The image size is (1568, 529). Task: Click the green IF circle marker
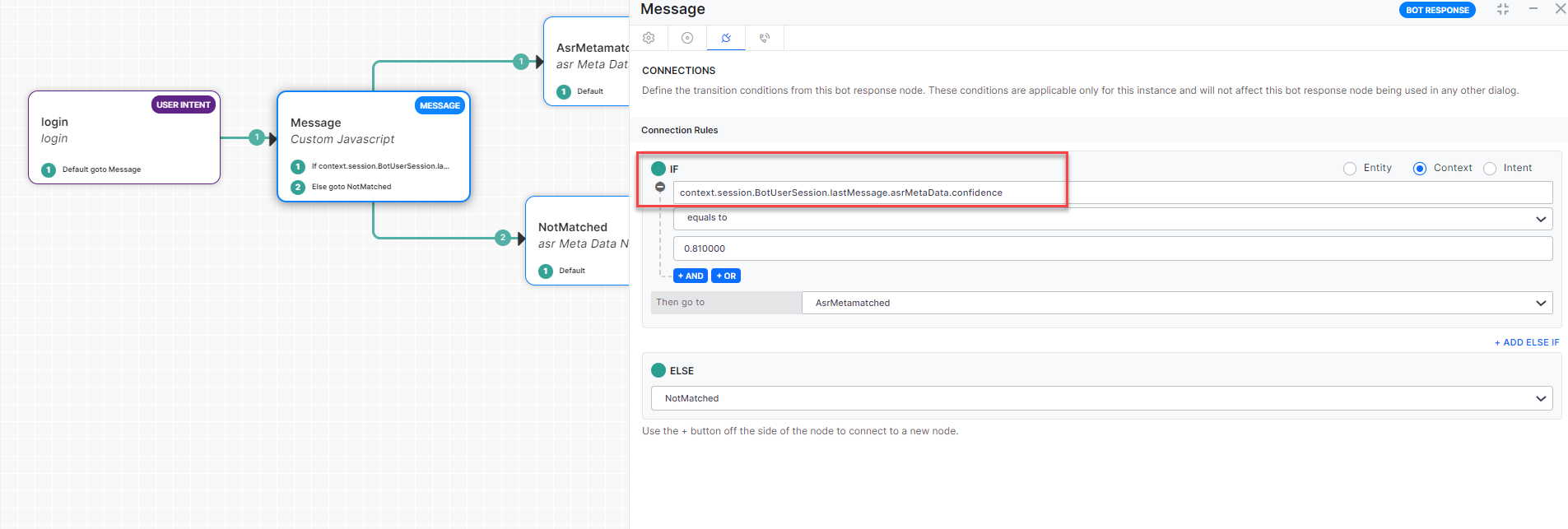click(x=658, y=169)
